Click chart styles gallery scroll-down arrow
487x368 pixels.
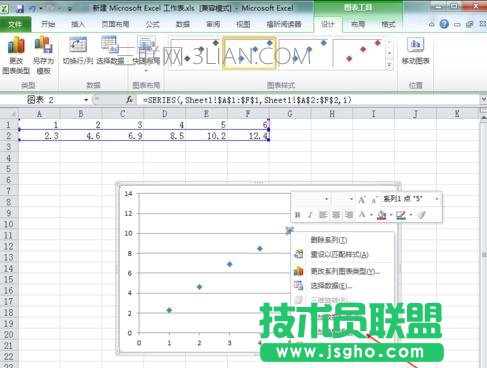pos(389,53)
